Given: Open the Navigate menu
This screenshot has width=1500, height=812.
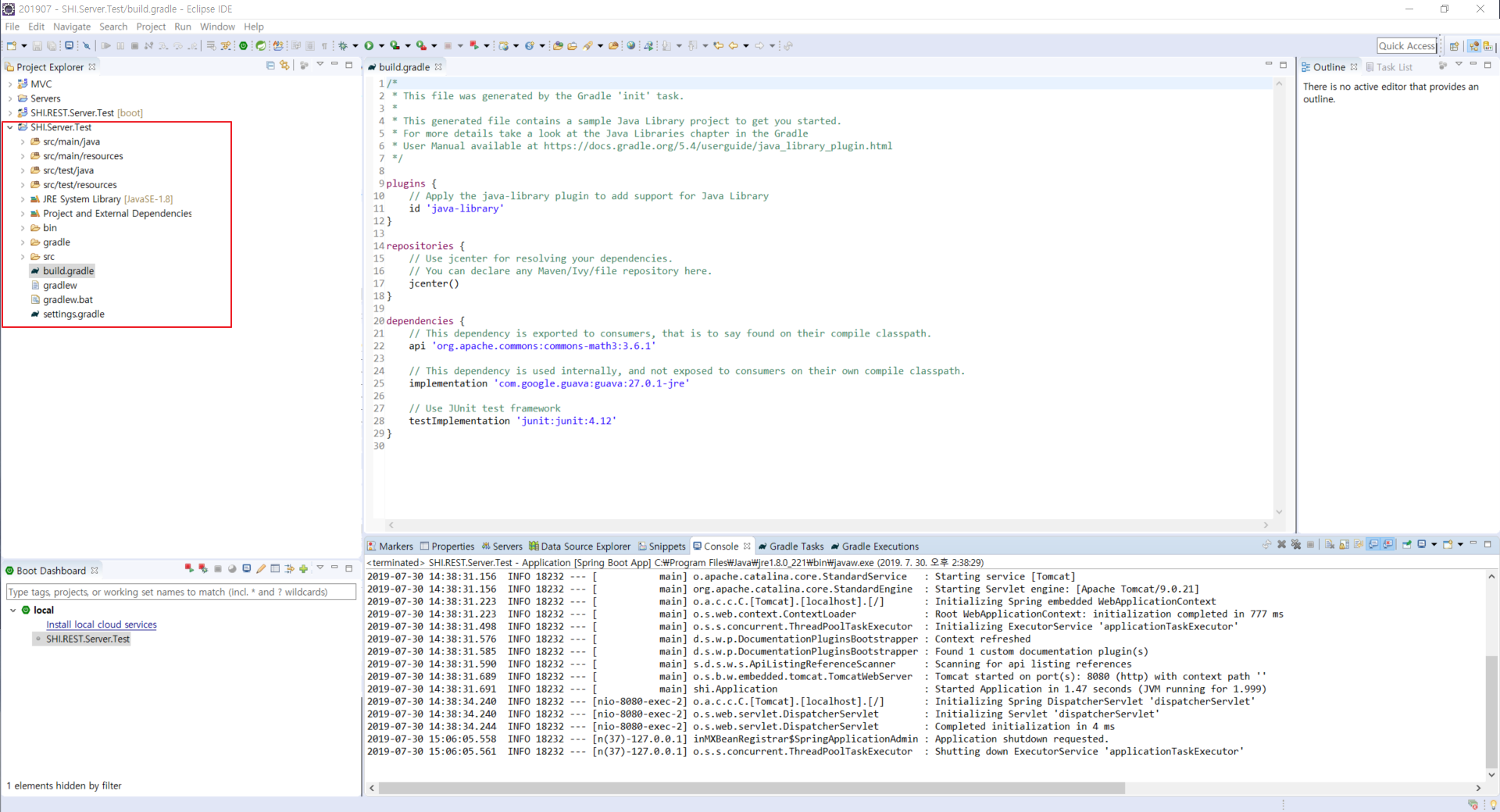Looking at the screenshot, I should [x=72, y=27].
